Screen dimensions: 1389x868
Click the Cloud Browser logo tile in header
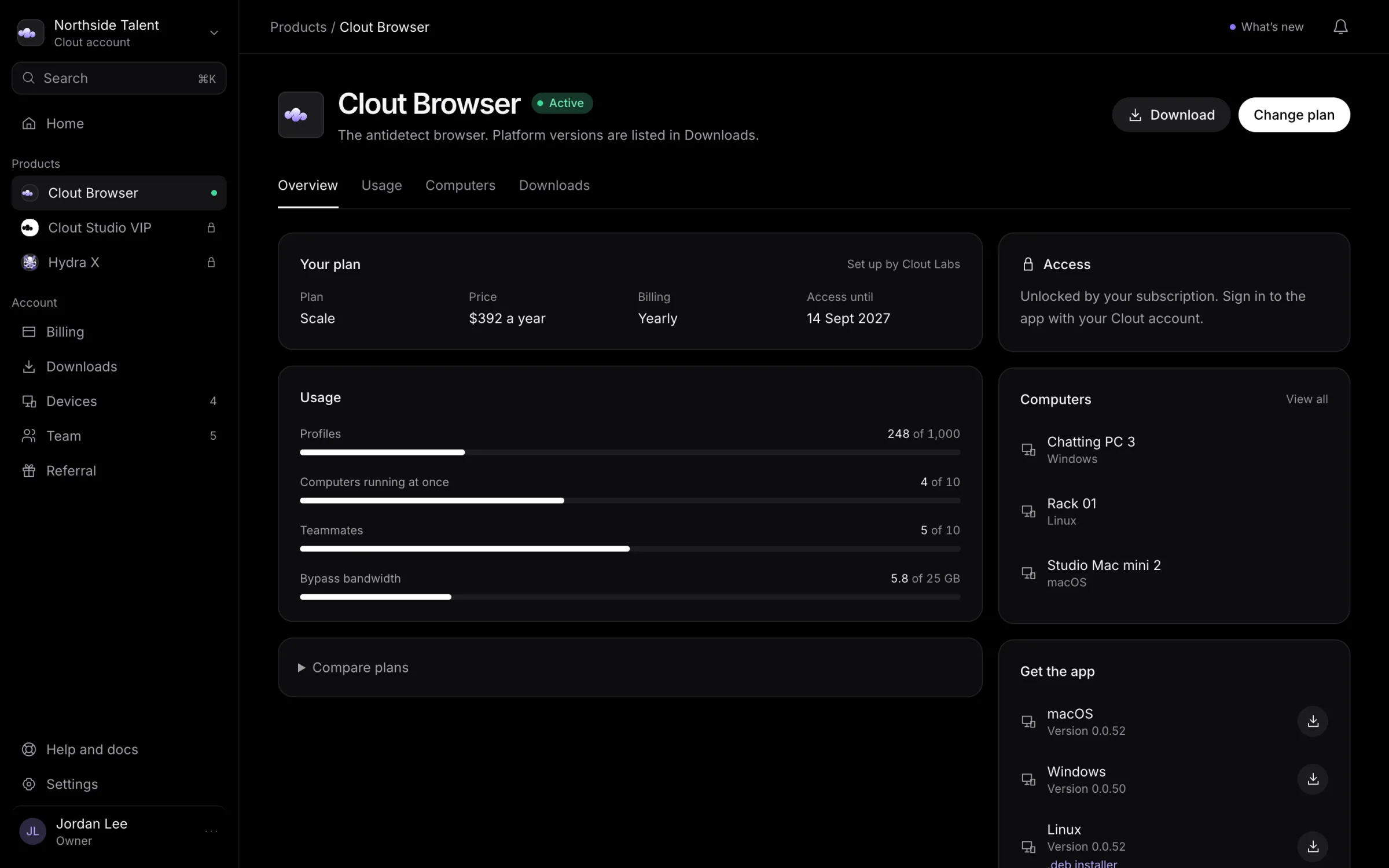tap(301, 115)
